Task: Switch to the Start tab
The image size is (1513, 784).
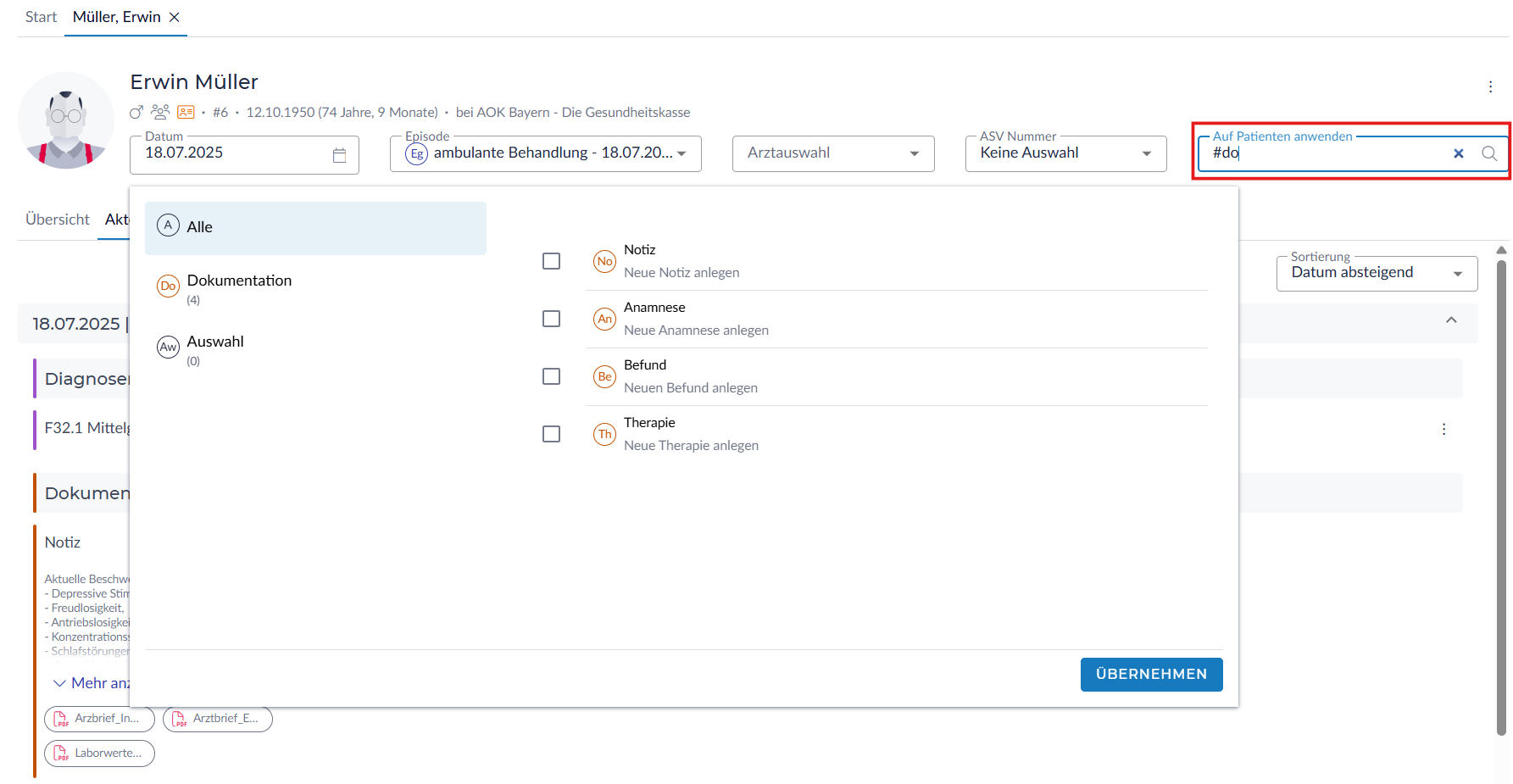Action: click(41, 17)
